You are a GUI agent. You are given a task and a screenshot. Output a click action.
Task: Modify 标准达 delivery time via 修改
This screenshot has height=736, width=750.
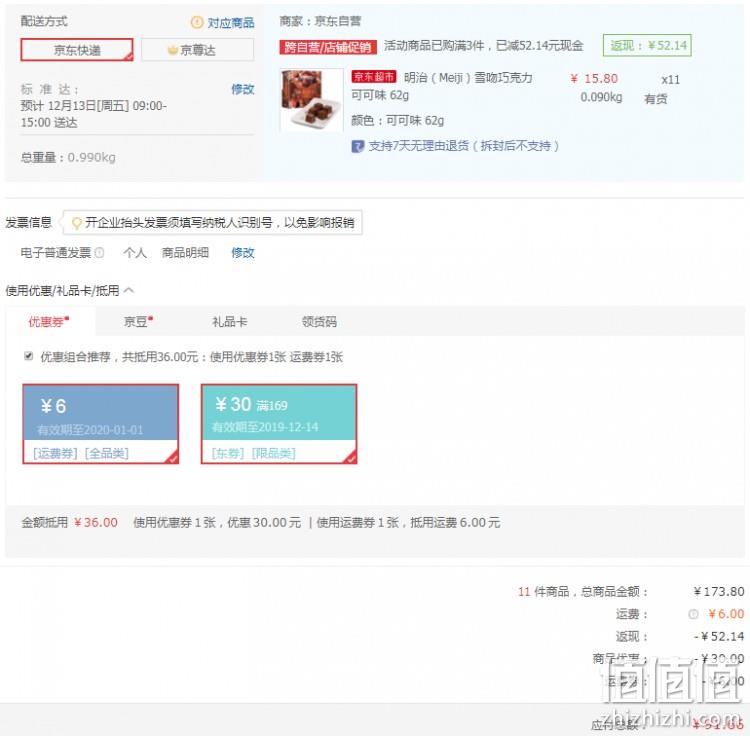coord(243,89)
